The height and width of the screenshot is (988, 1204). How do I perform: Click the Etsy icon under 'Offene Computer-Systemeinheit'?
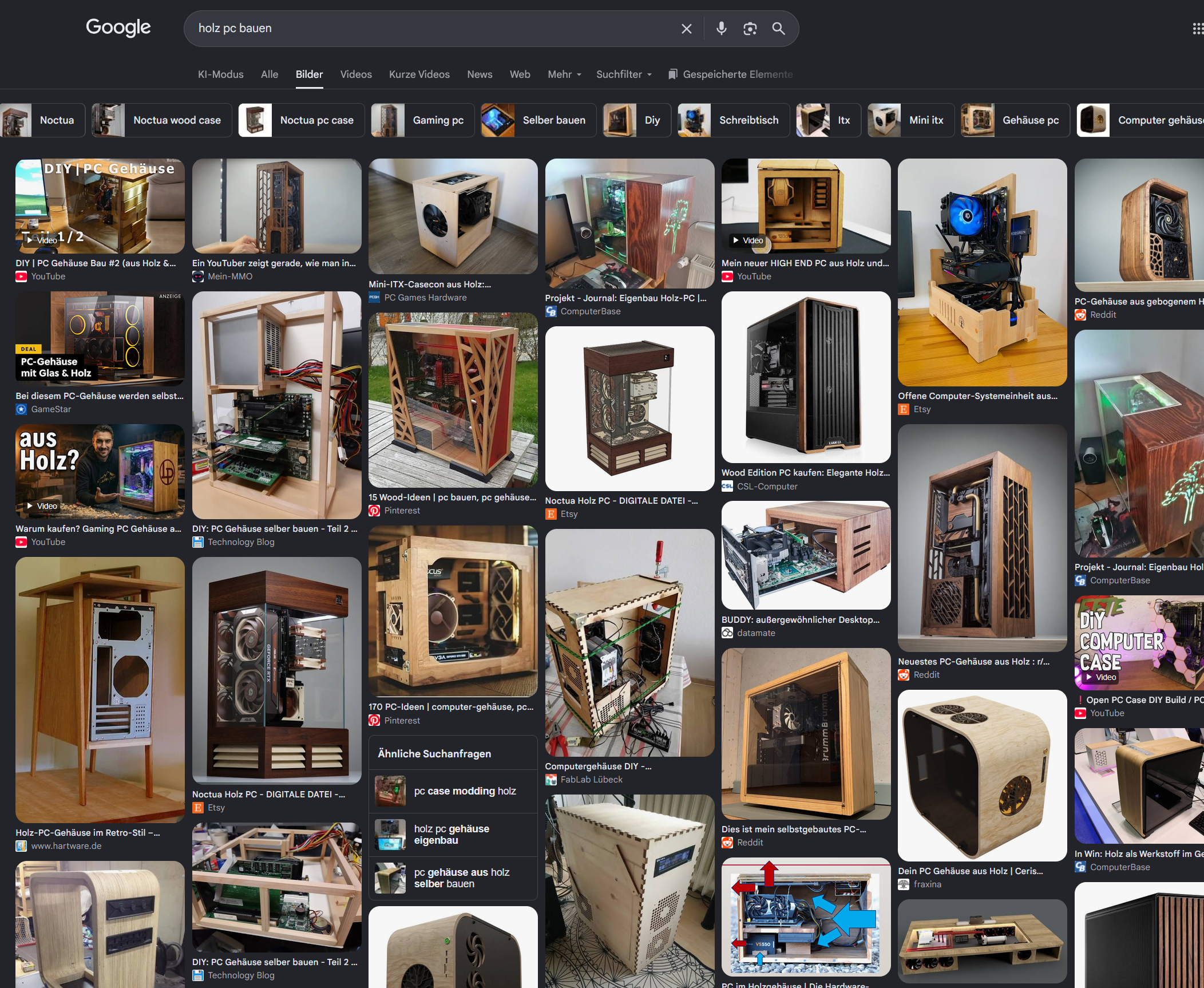click(x=904, y=409)
